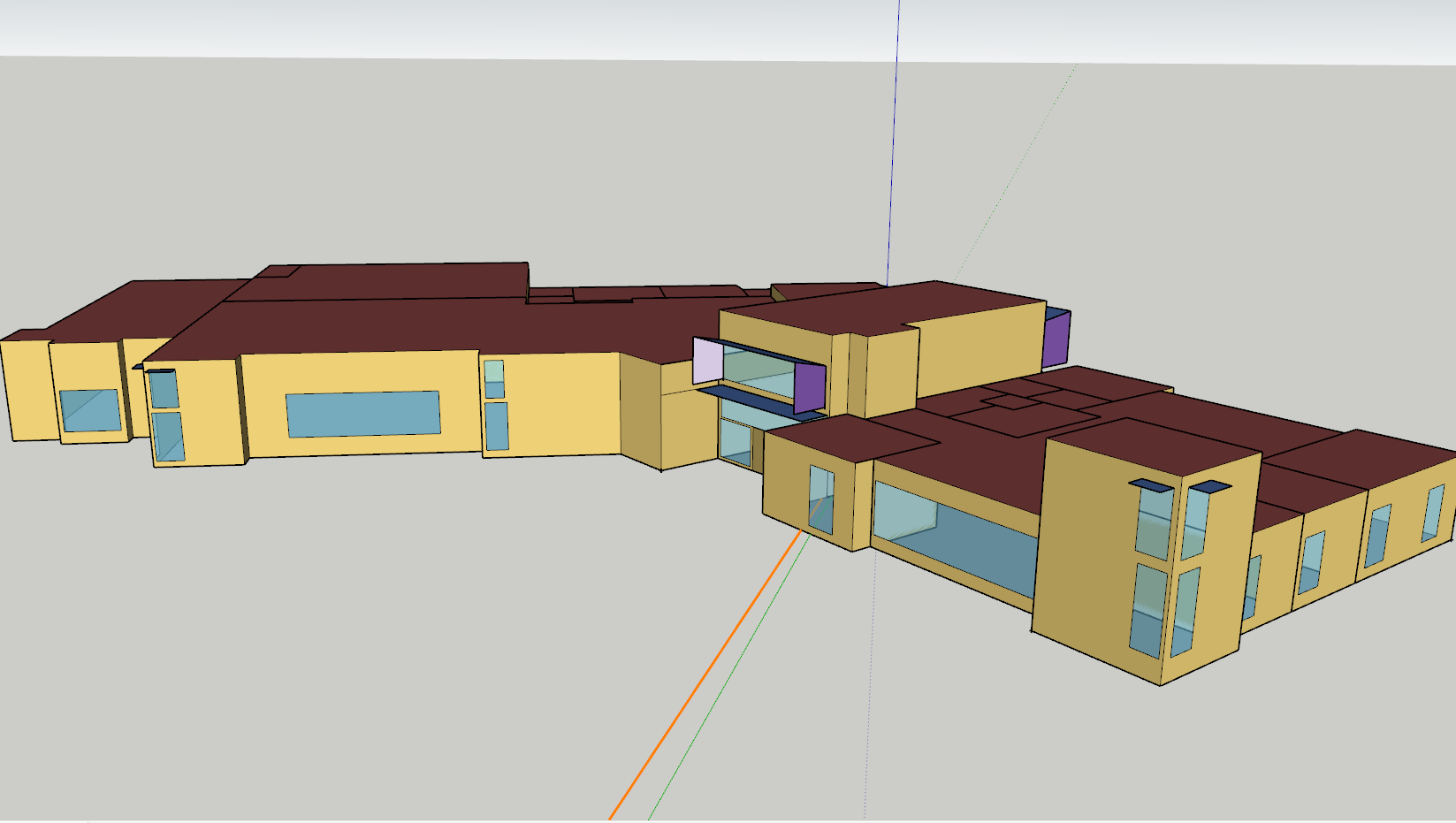
Task: Click the small square roof inset on right wing
Action: [1012, 402]
